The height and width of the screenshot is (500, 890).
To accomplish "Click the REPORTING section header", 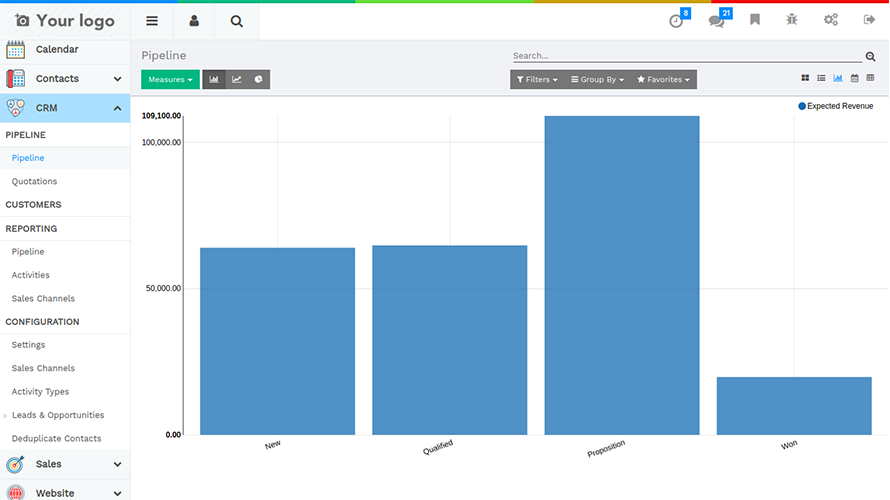I will tap(31, 229).
